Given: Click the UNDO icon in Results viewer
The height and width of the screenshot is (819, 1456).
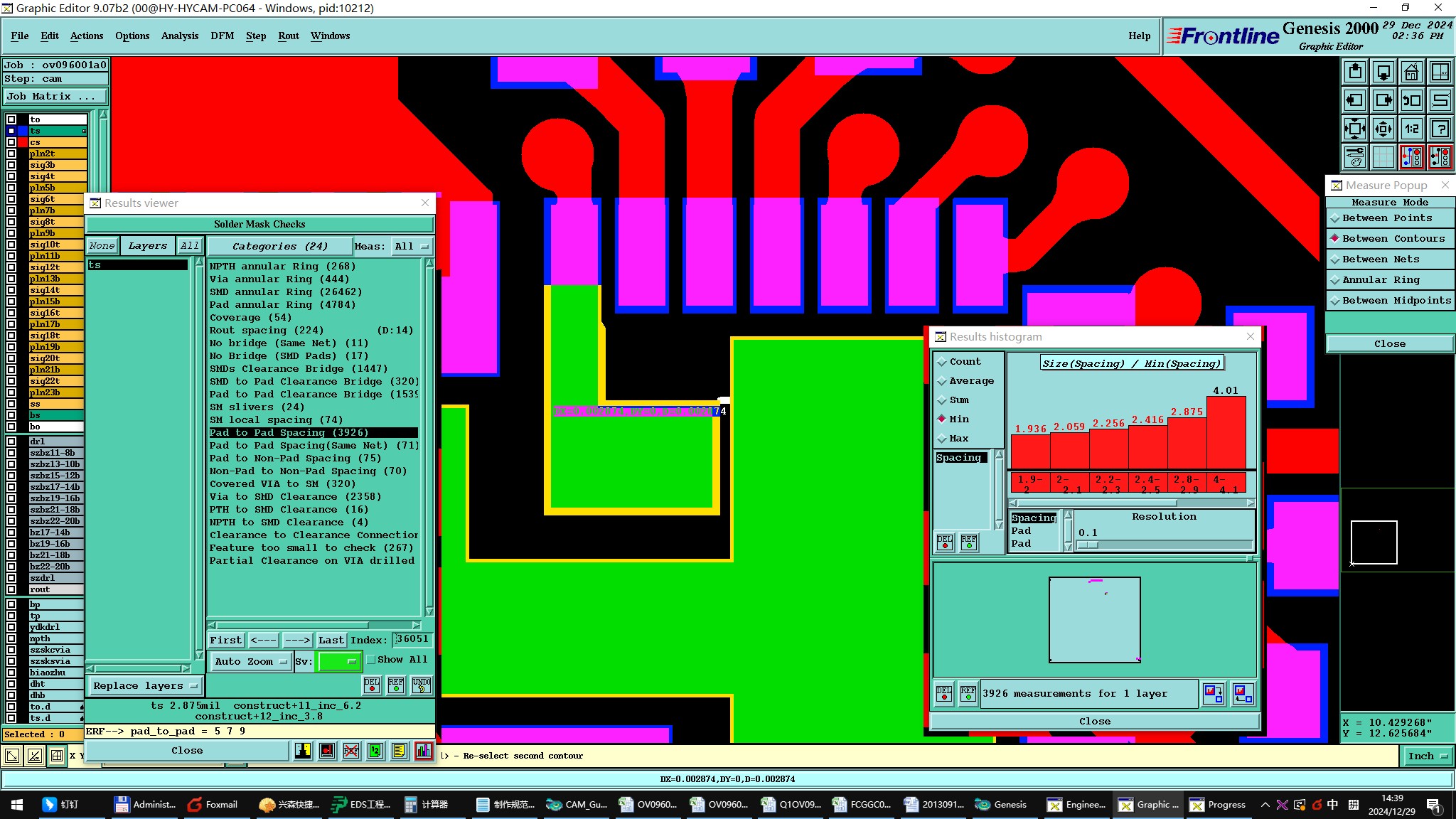Looking at the screenshot, I should click(422, 685).
